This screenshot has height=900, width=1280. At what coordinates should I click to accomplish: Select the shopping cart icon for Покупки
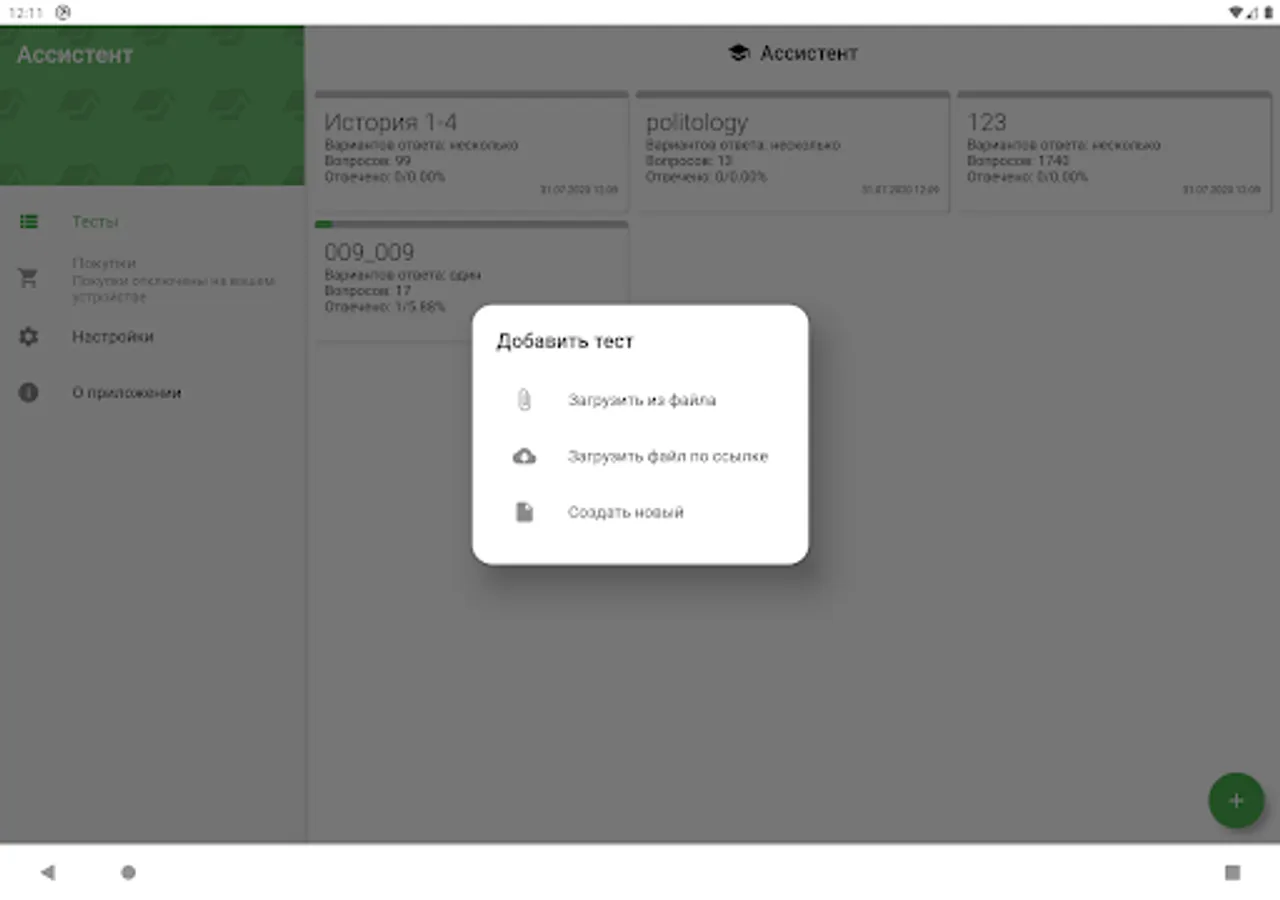[x=28, y=277]
